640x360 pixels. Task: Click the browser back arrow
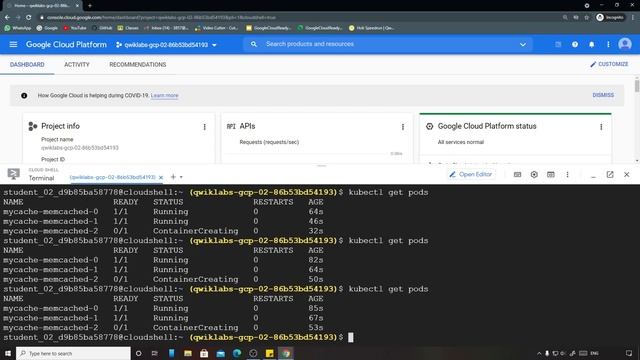click(x=7, y=18)
